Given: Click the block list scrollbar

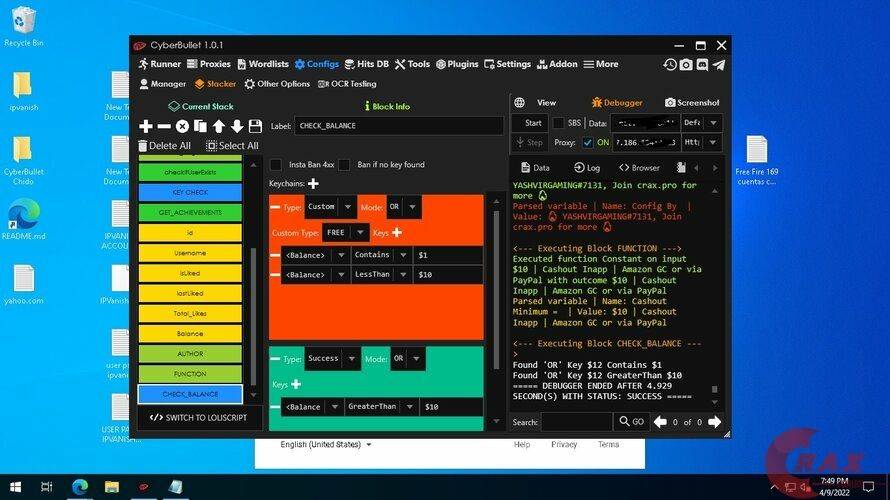Looking at the screenshot, I should click(x=254, y=318).
